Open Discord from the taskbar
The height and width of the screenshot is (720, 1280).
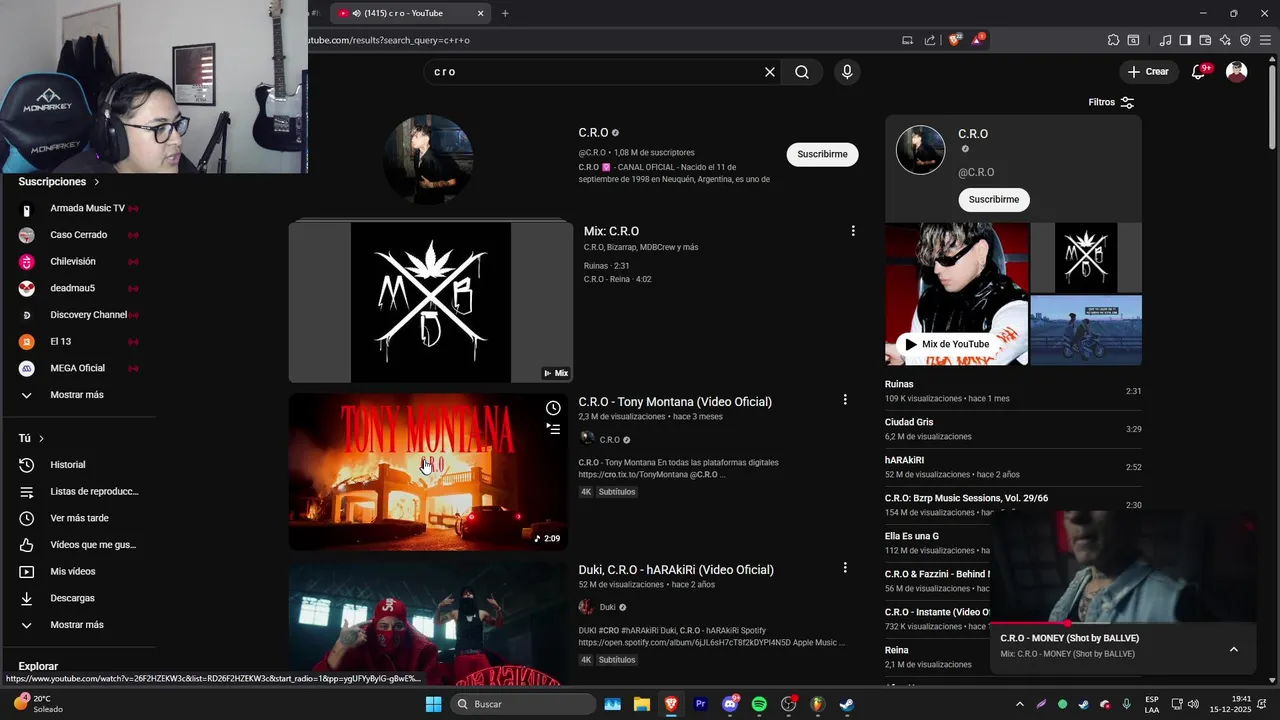(730, 704)
